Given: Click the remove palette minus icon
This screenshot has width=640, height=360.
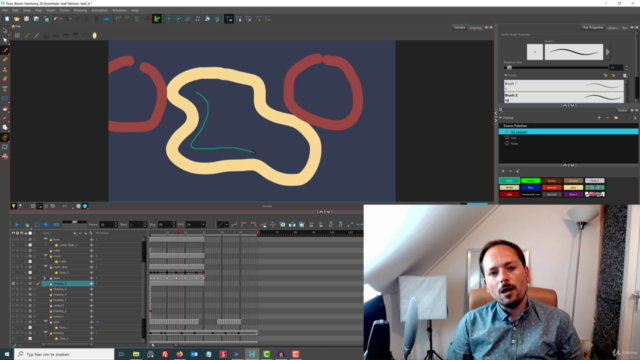Looking at the screenshot, I should (x=607, y=118).
